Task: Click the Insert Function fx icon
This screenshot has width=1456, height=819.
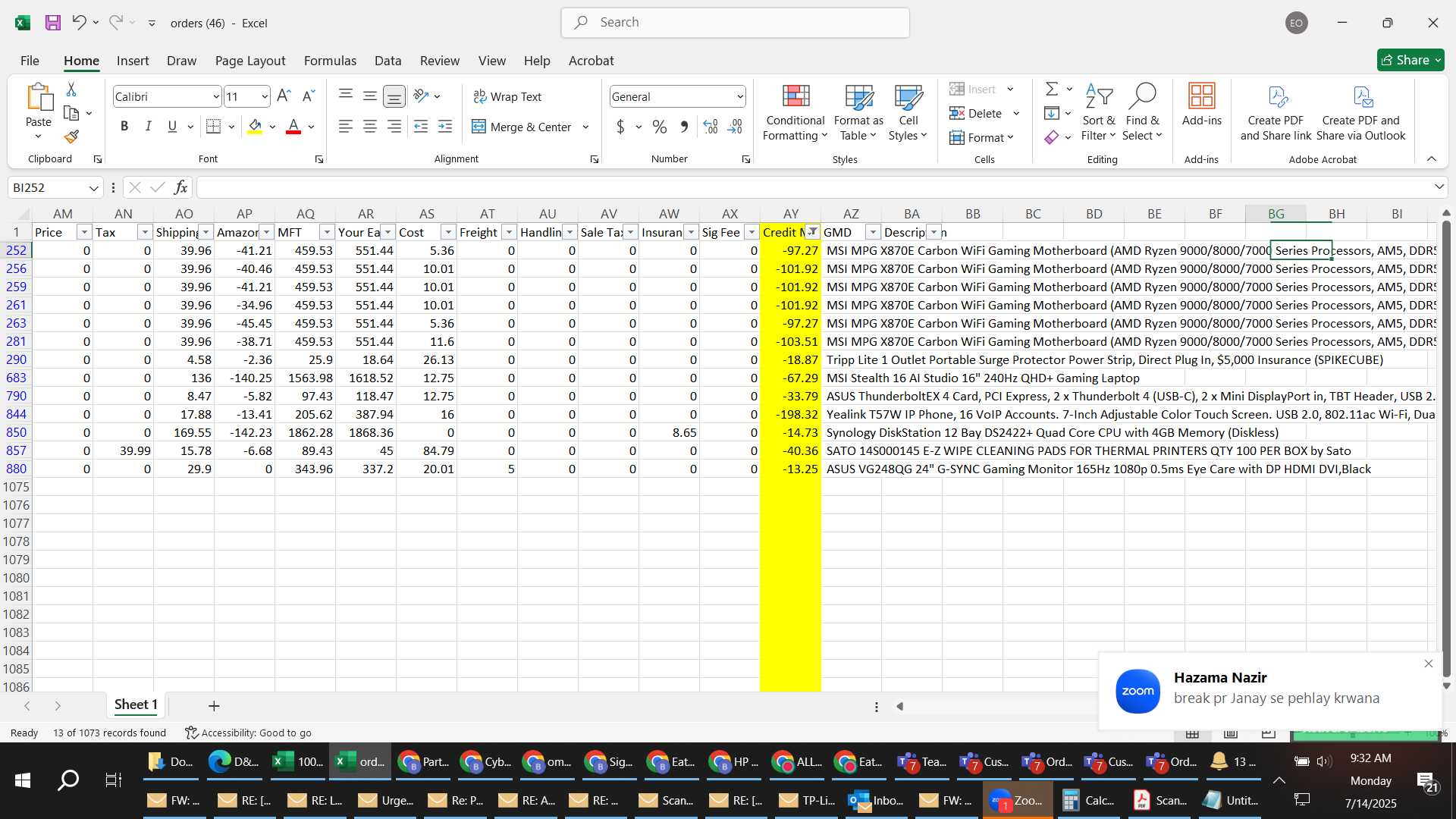Action: coord(180,187)
